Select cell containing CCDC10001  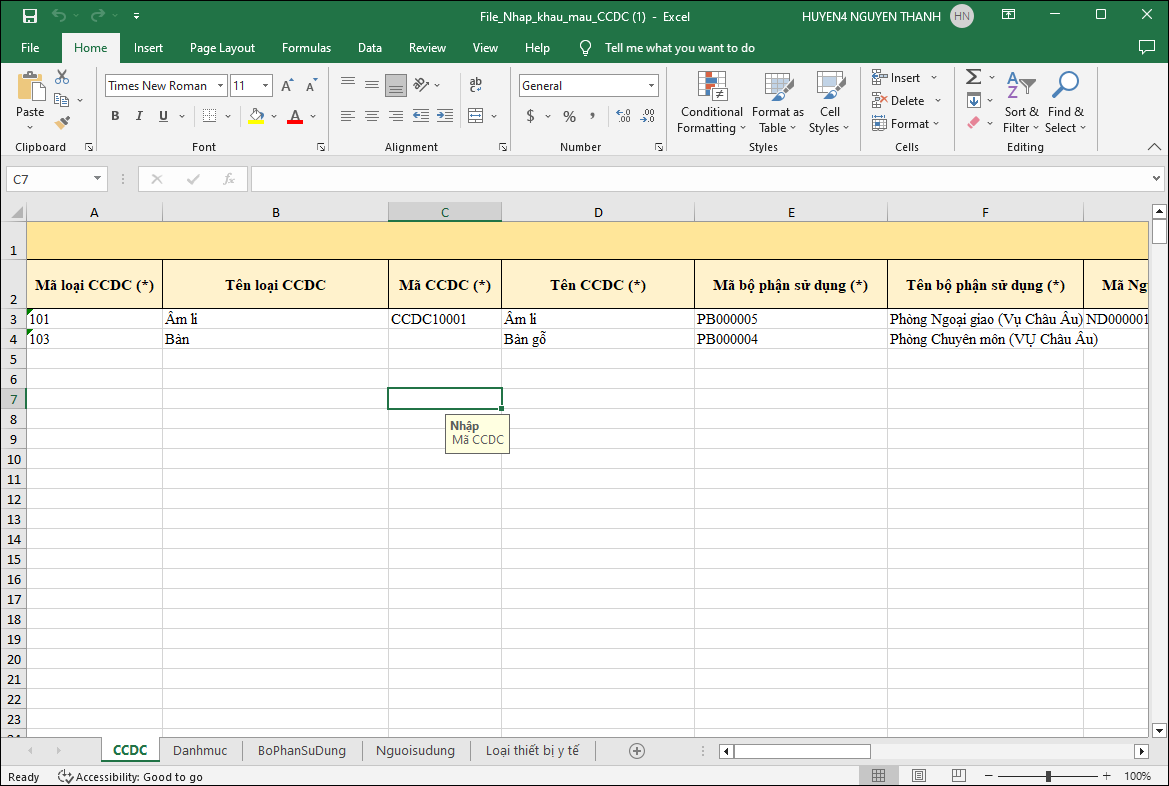(444, 319)
